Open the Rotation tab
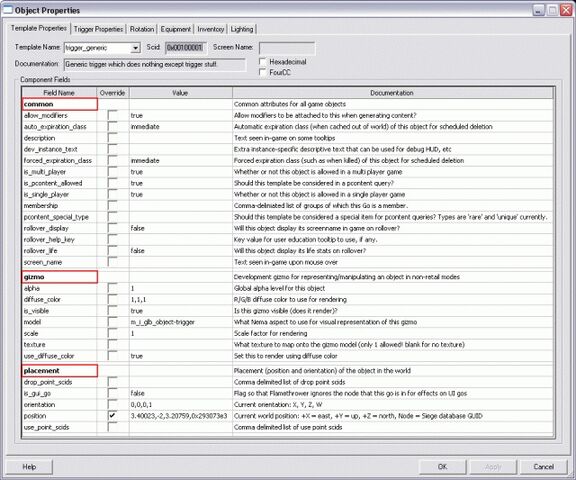This screenshot has width=576, height=480. [x=142, y=29]
